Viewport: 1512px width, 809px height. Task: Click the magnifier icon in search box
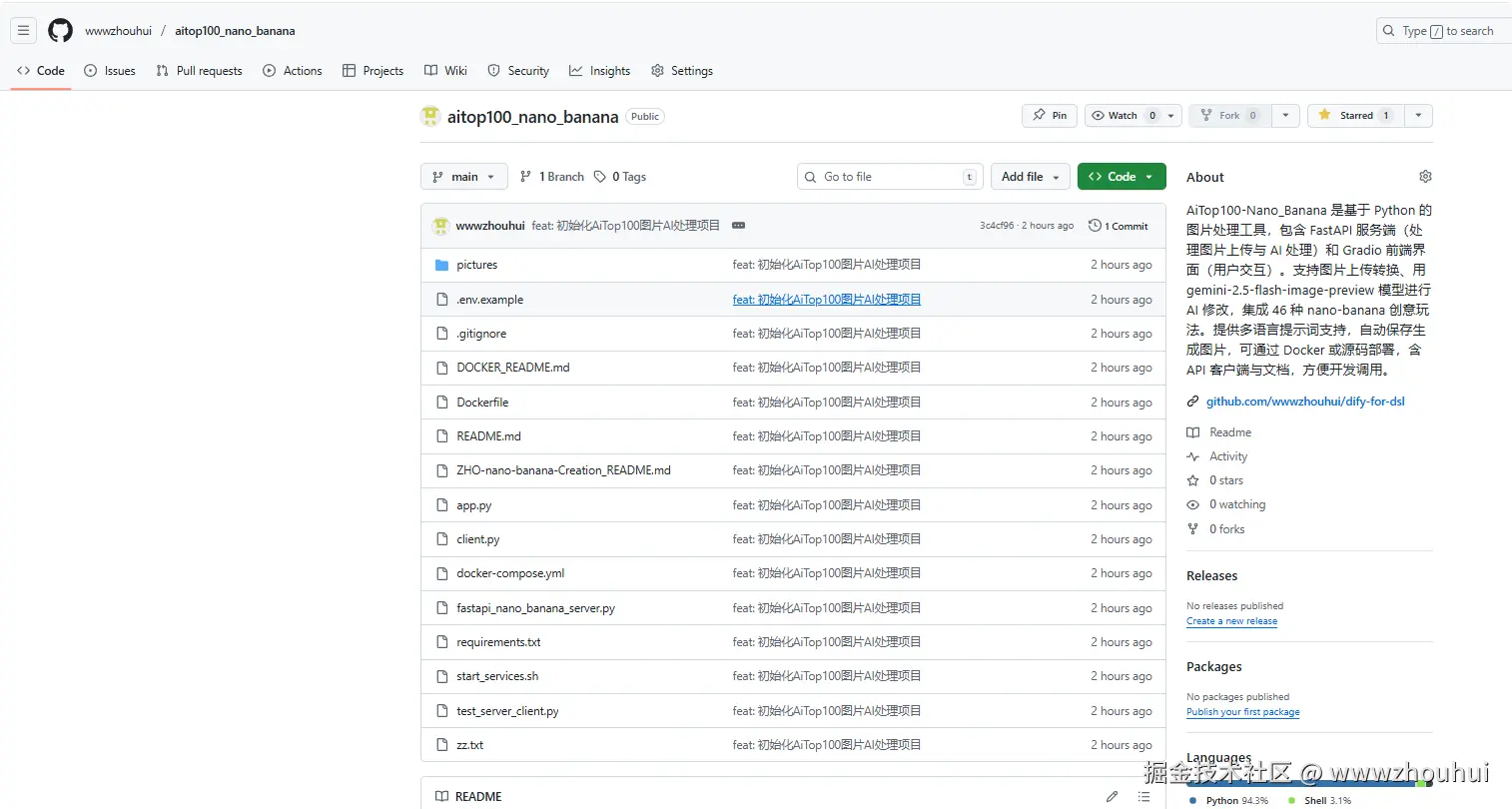pos(1388,31)
